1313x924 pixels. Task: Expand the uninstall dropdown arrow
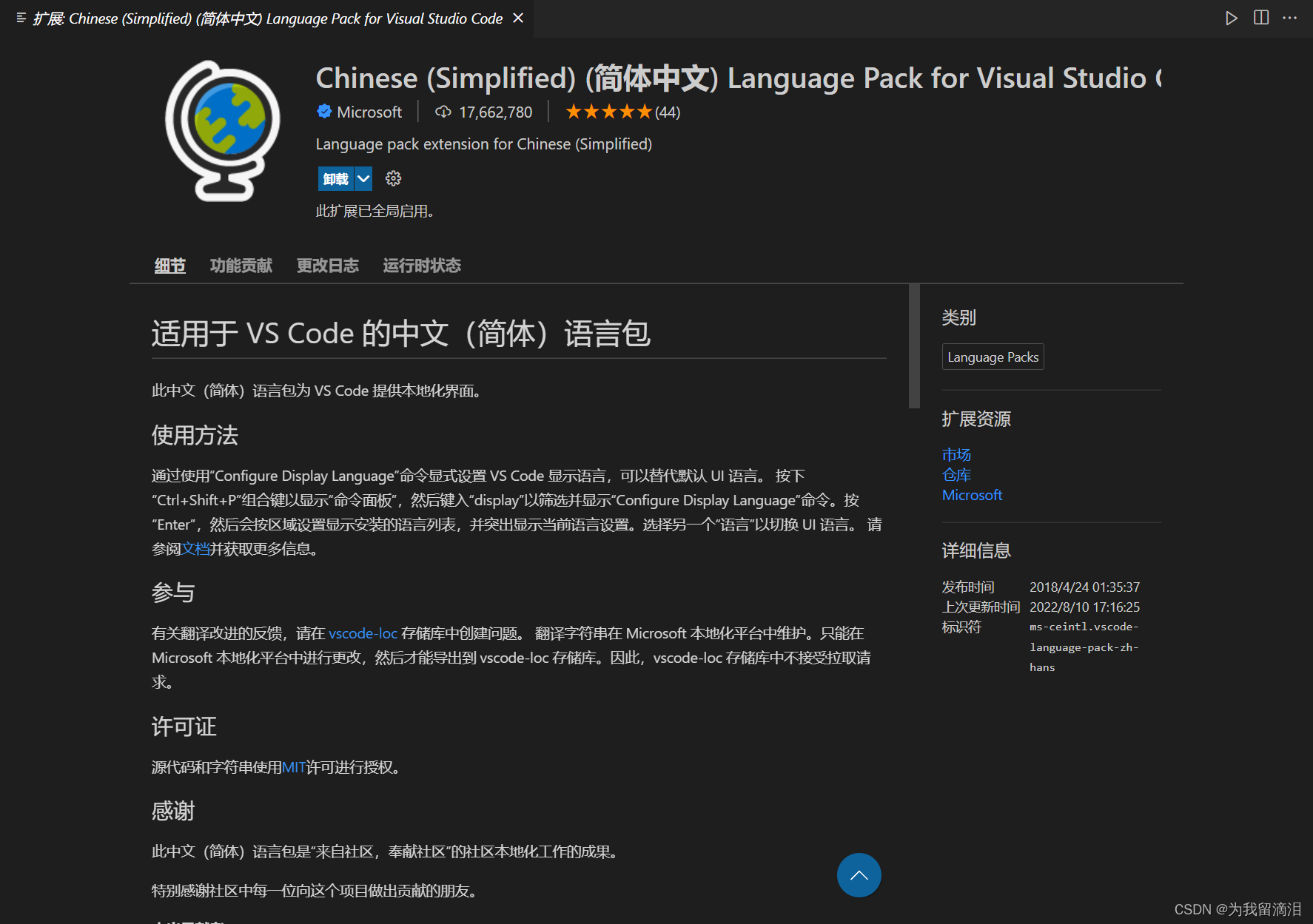click(363, 179)
